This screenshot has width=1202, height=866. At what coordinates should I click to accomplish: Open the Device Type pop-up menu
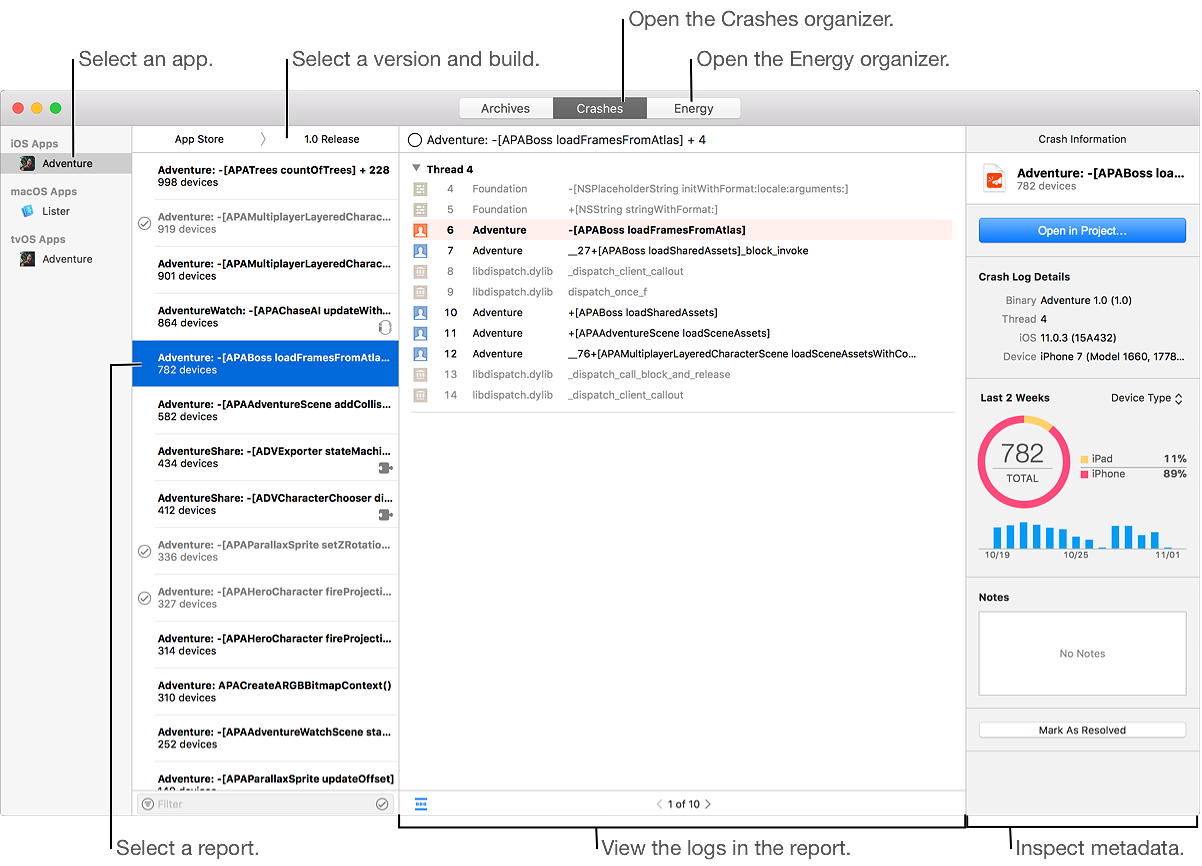(x=1147, y=398)
